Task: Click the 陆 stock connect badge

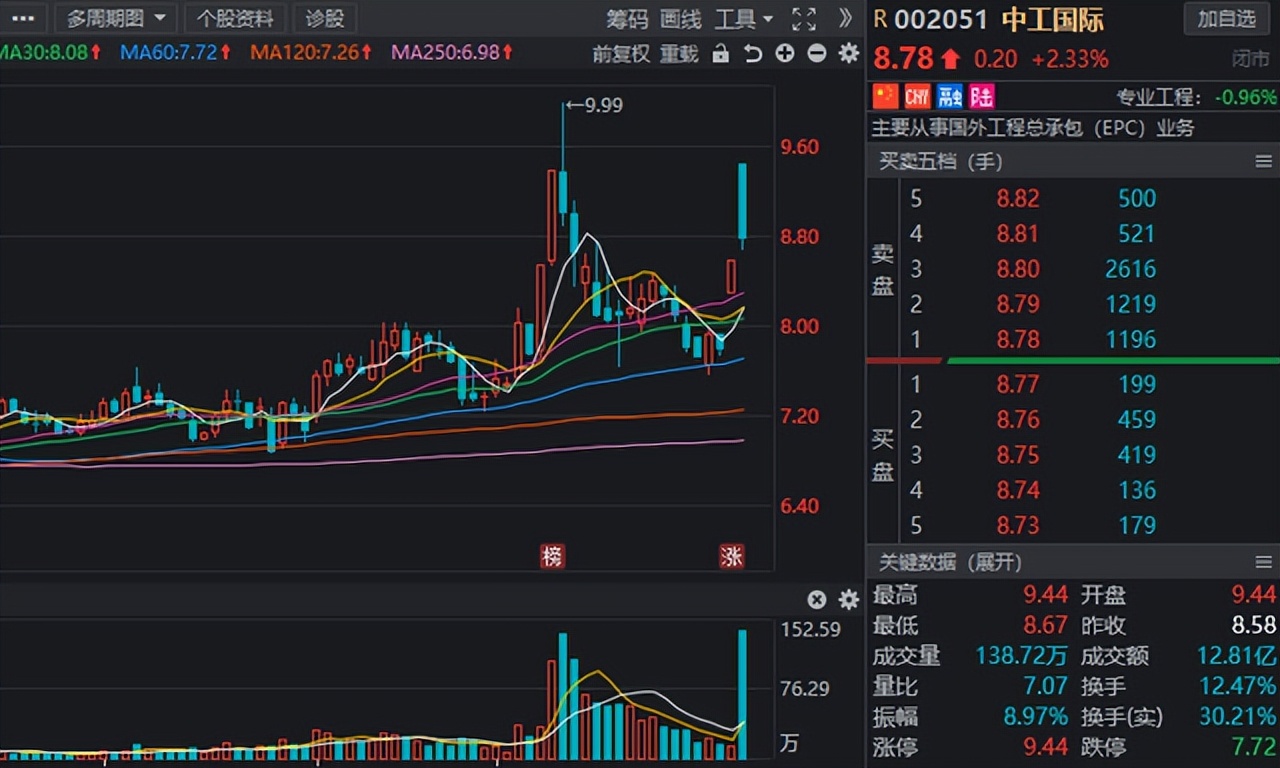Action: 982,96
